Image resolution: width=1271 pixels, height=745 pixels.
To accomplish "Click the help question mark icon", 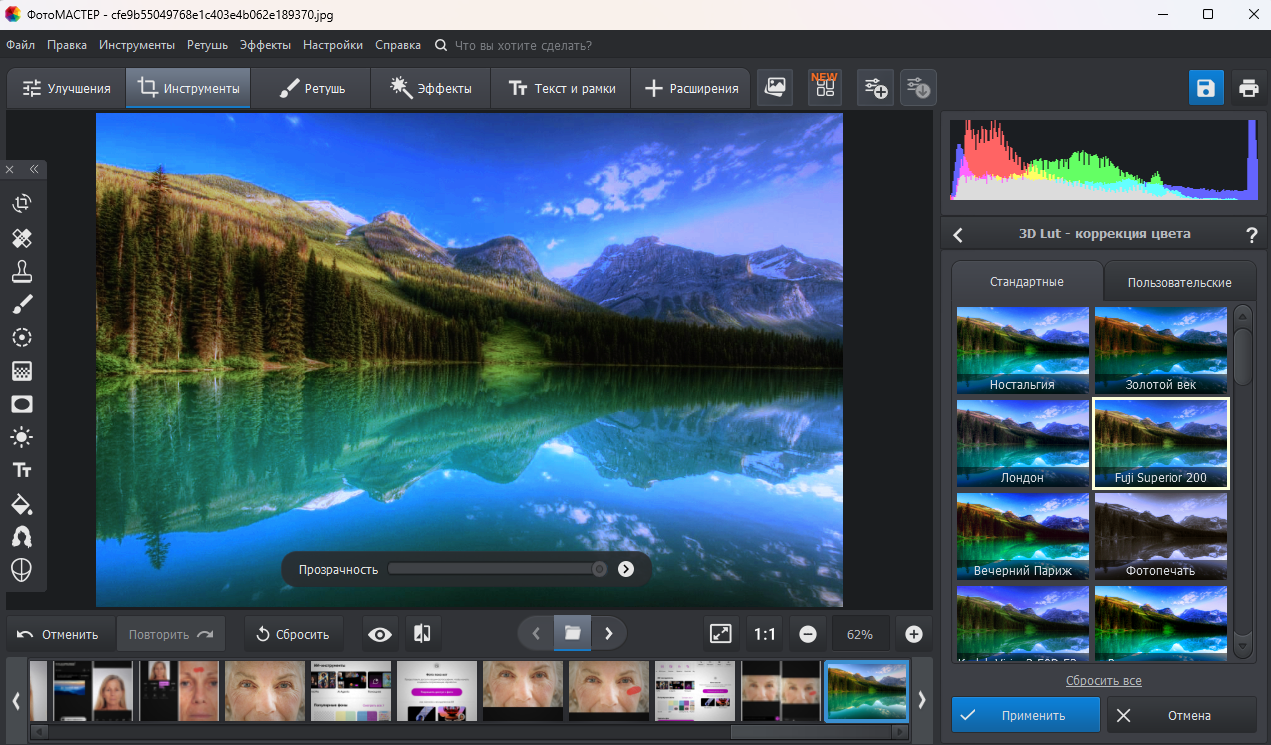I will click(x=1251, y=235).
